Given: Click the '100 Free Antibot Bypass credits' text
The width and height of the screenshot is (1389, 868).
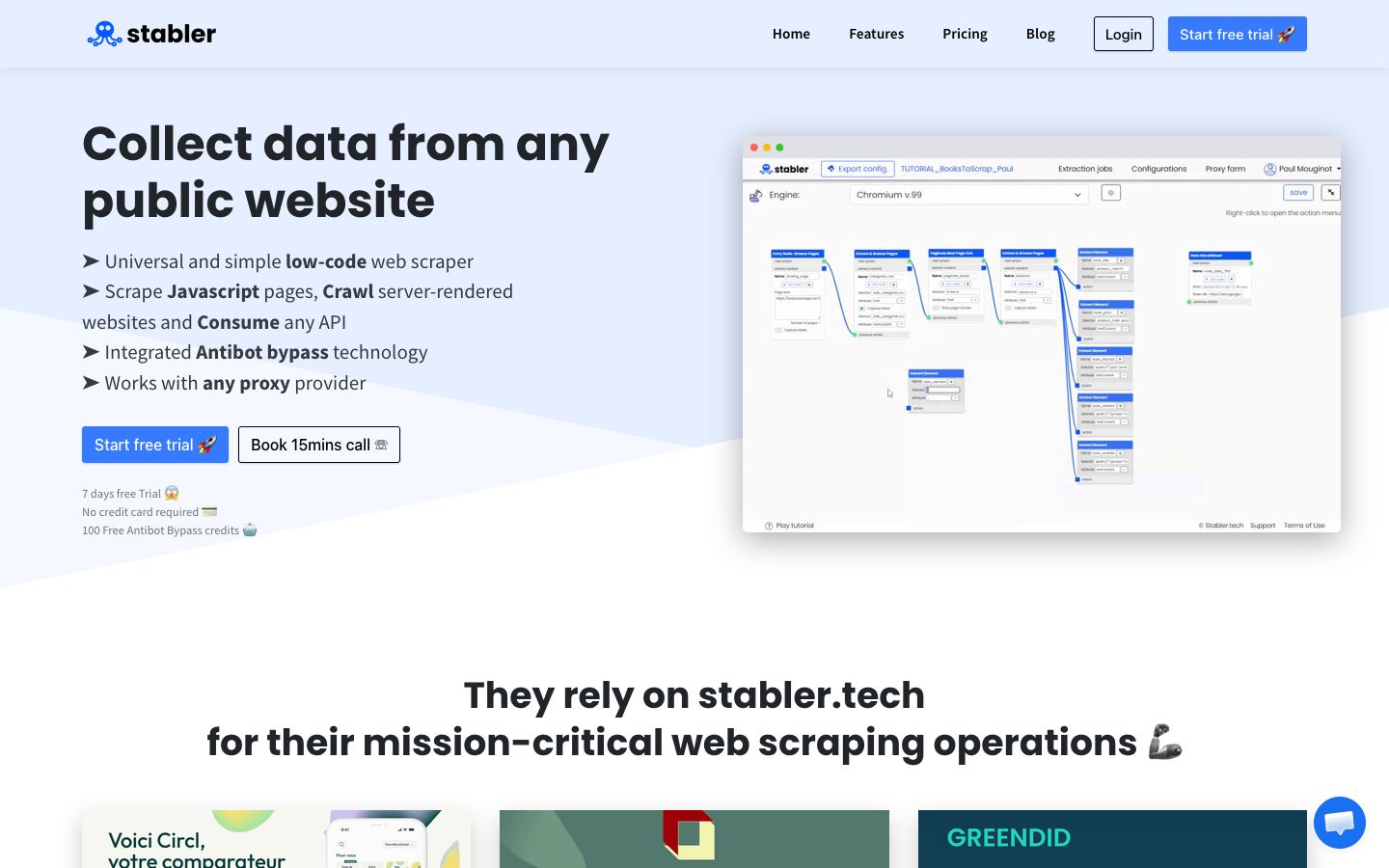Looking at the screenshot, I should [x=160, y=530].
